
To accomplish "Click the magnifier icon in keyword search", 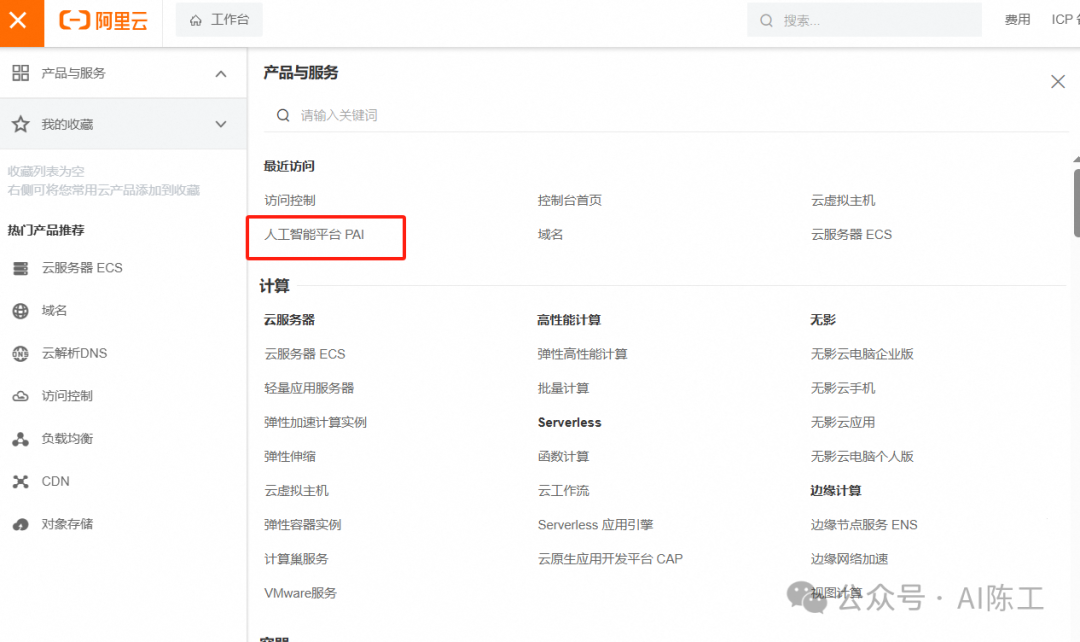I will pyautogui.click(x=283, y=115).
